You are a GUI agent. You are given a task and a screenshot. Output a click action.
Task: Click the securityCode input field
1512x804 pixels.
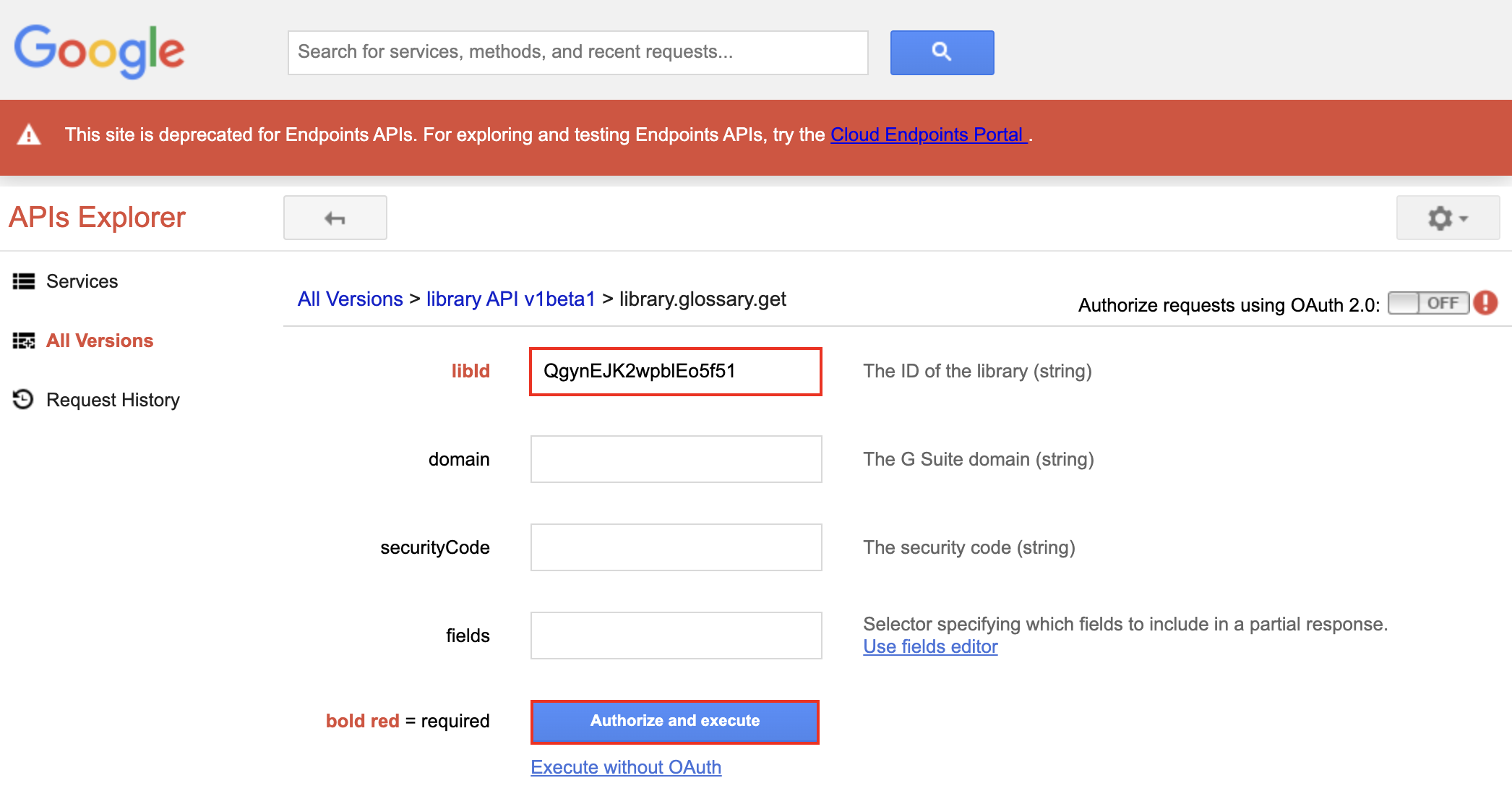point(676,547)
